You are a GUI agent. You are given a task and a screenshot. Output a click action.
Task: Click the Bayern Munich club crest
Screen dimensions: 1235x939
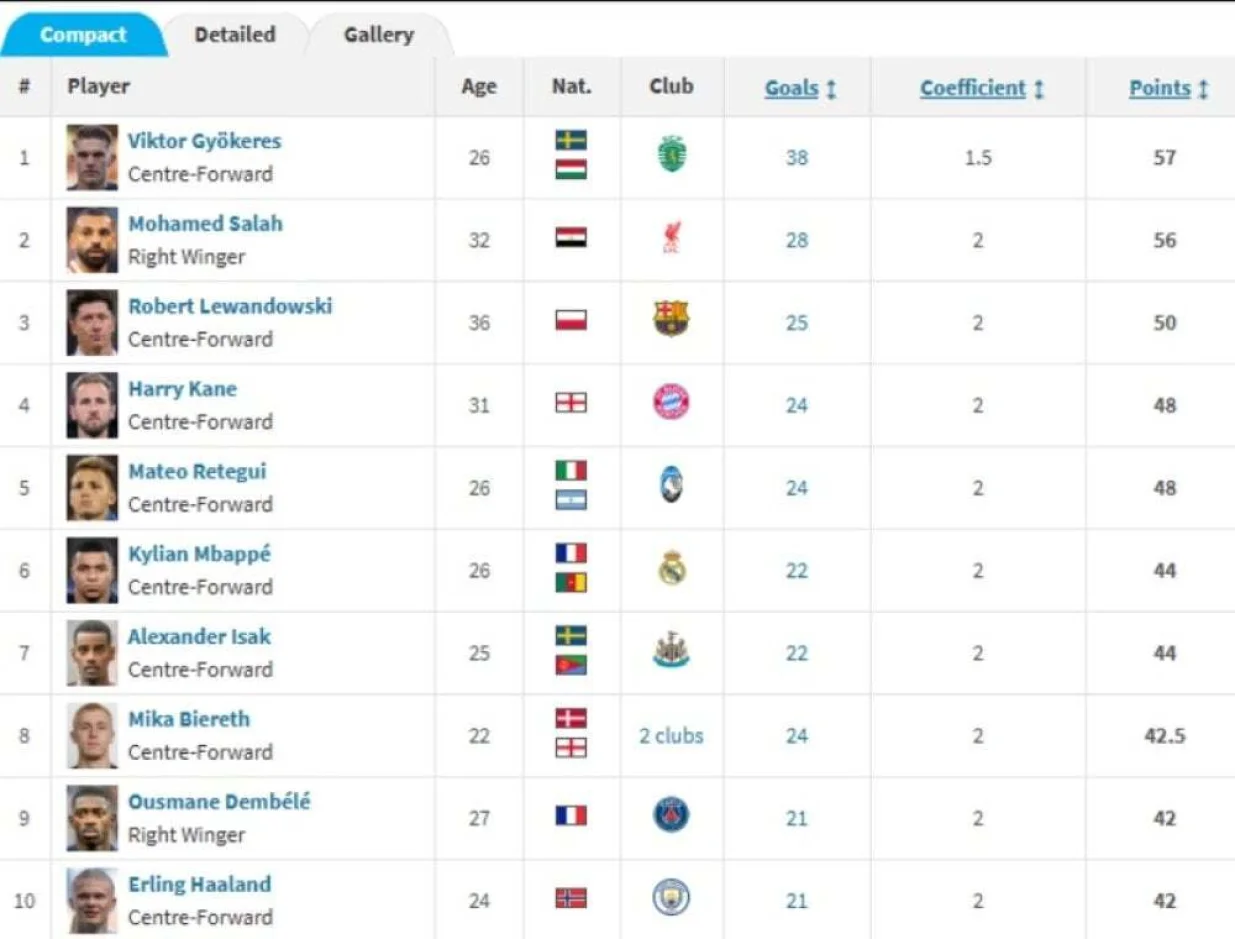(671, 403)
